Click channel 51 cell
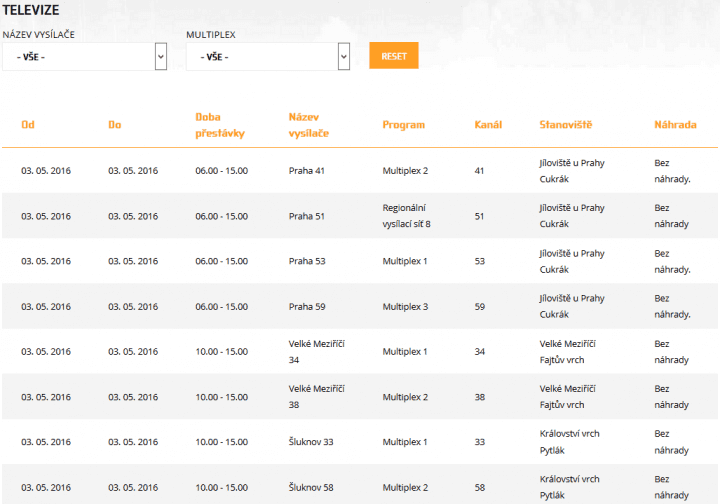The height and width of the screenshot is (504, 720). point(479,216)
